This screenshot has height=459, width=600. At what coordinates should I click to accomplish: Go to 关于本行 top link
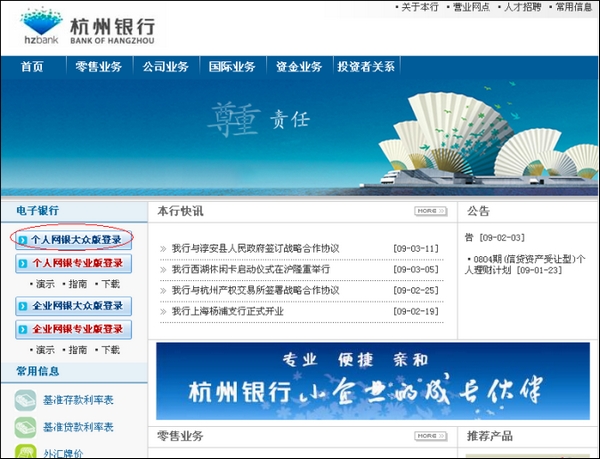pyautogui.click(x=419, y=7)
